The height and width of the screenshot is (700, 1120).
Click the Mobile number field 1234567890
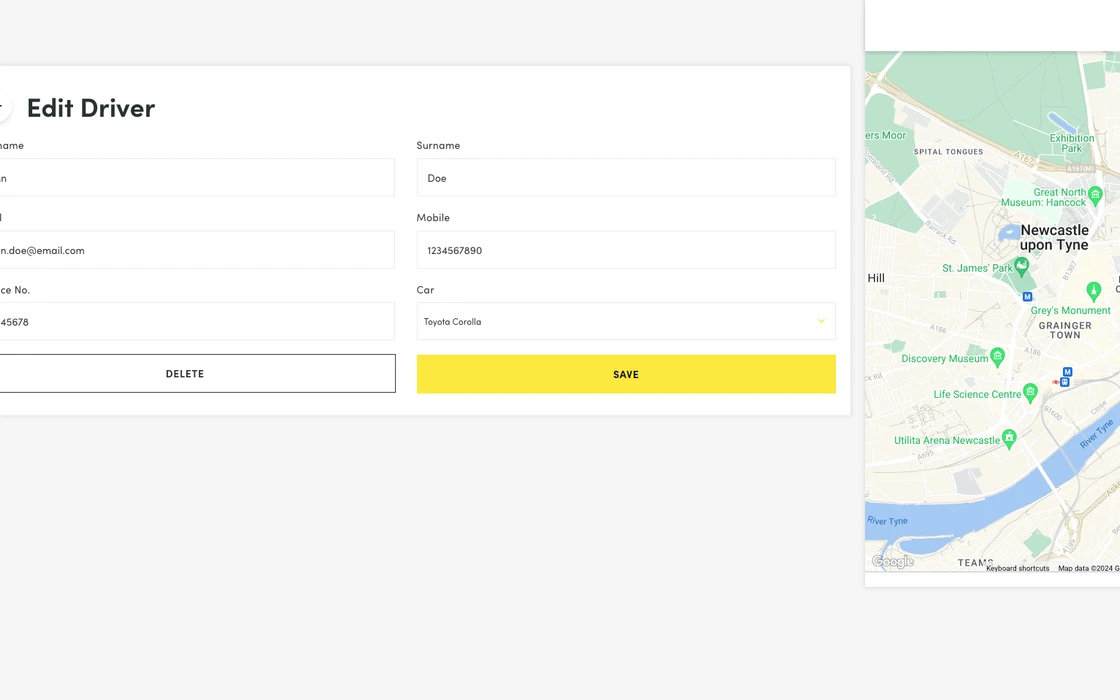[626, 250]
